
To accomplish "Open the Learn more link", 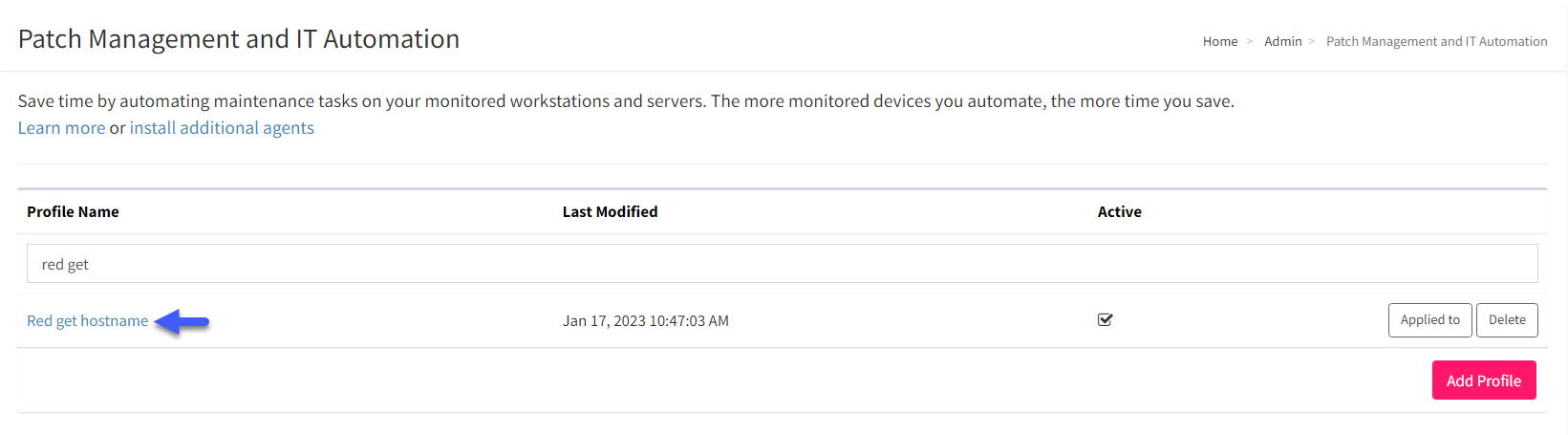I will (61, 127).
